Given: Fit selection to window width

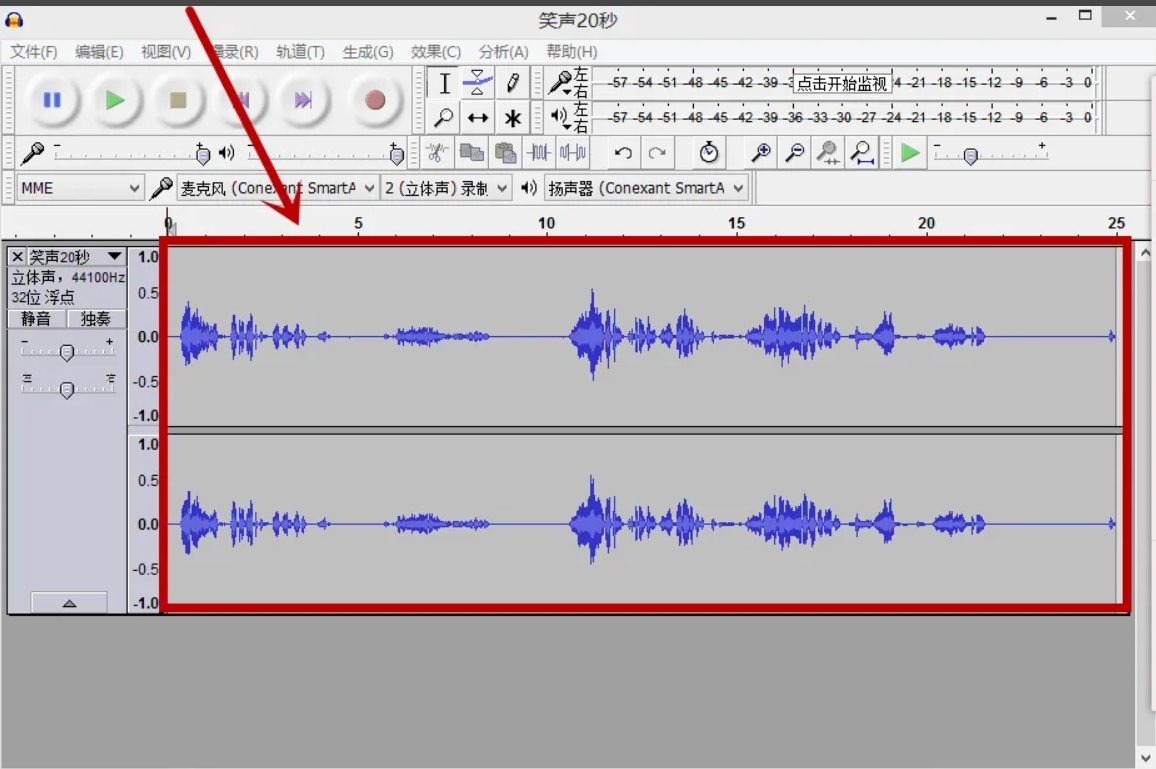Looking at the screenshot, I should (828, 153).
